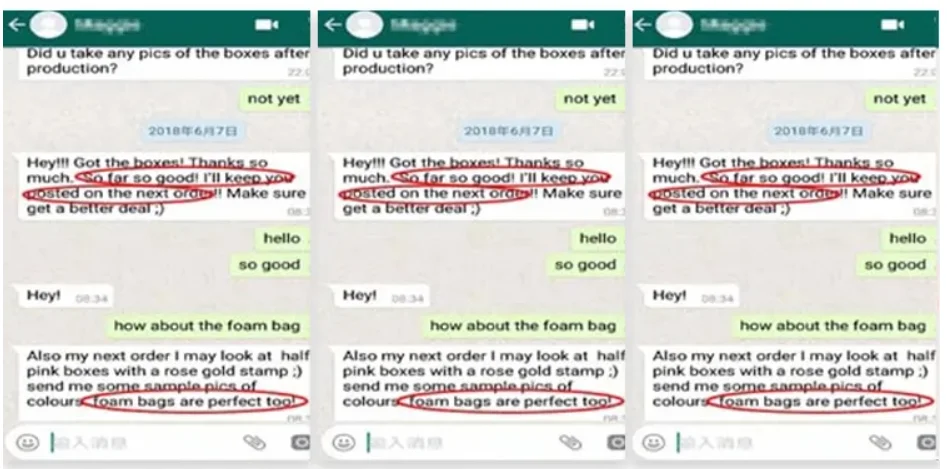Image resolution: width=947 pixels, height=469 pixels.
Task: Start a video call in the leftmost chat
Action: [266, 25]
